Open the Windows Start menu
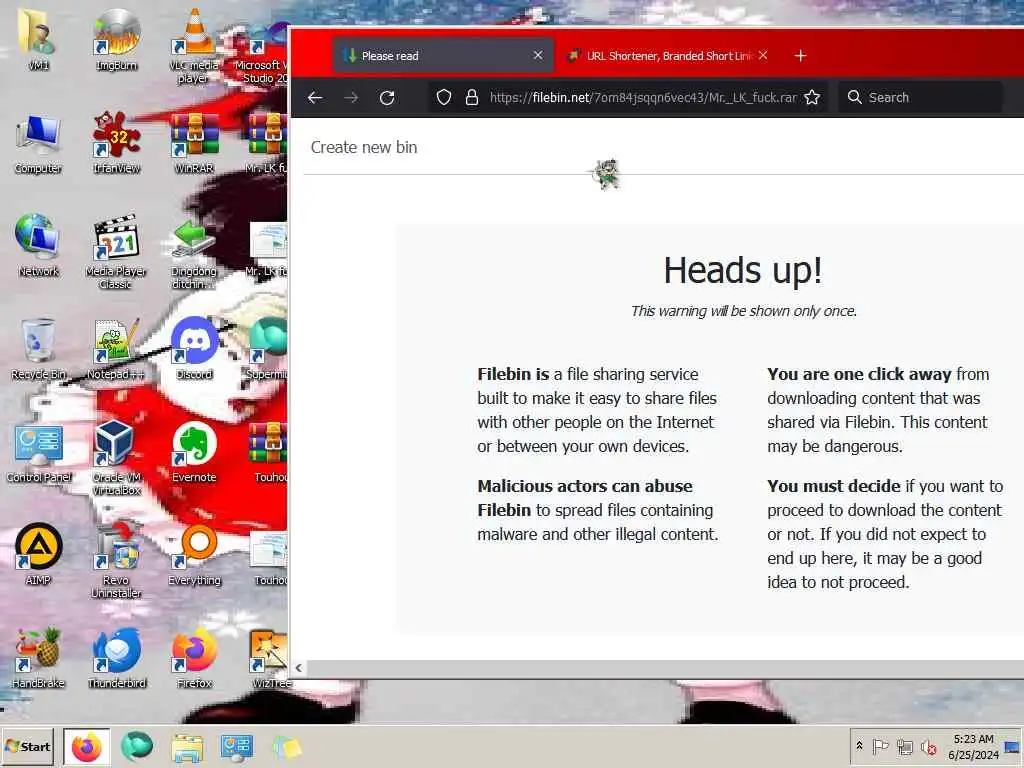Screen dimensions: 1024x768 tap(28, 746)
